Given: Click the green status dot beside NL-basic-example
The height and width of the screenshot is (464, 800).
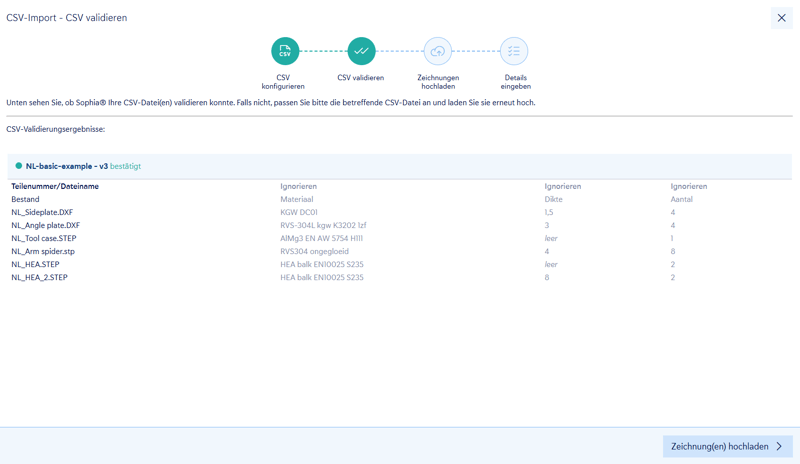Looking at the screenshot, I should click(19, 166).
